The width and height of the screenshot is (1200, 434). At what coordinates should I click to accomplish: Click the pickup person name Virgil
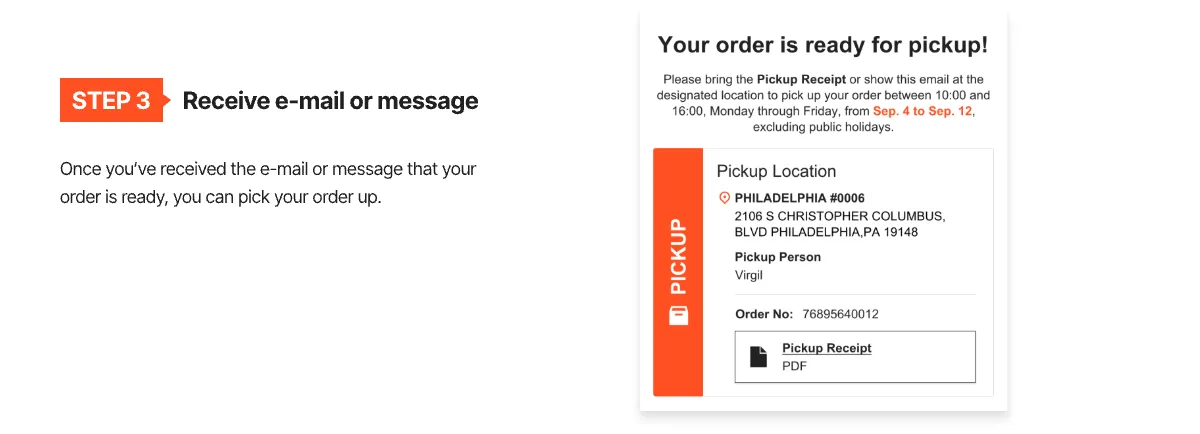[750, 275]
